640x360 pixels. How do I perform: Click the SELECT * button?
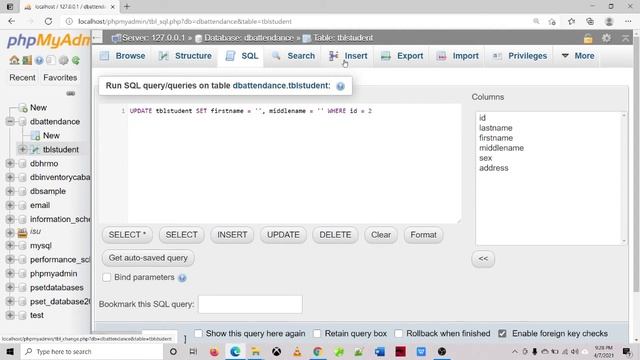[127, 235]
